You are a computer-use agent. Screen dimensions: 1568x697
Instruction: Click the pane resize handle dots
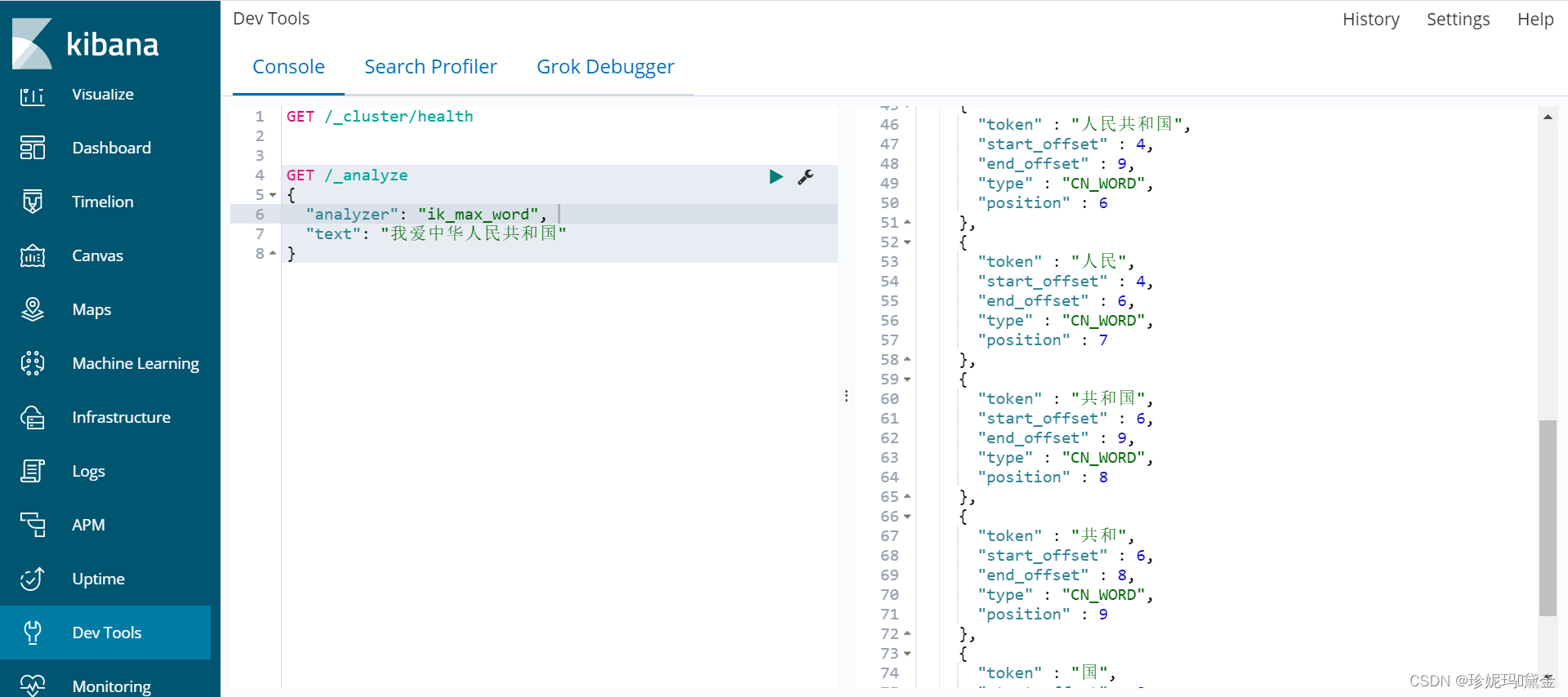[846, 396]
